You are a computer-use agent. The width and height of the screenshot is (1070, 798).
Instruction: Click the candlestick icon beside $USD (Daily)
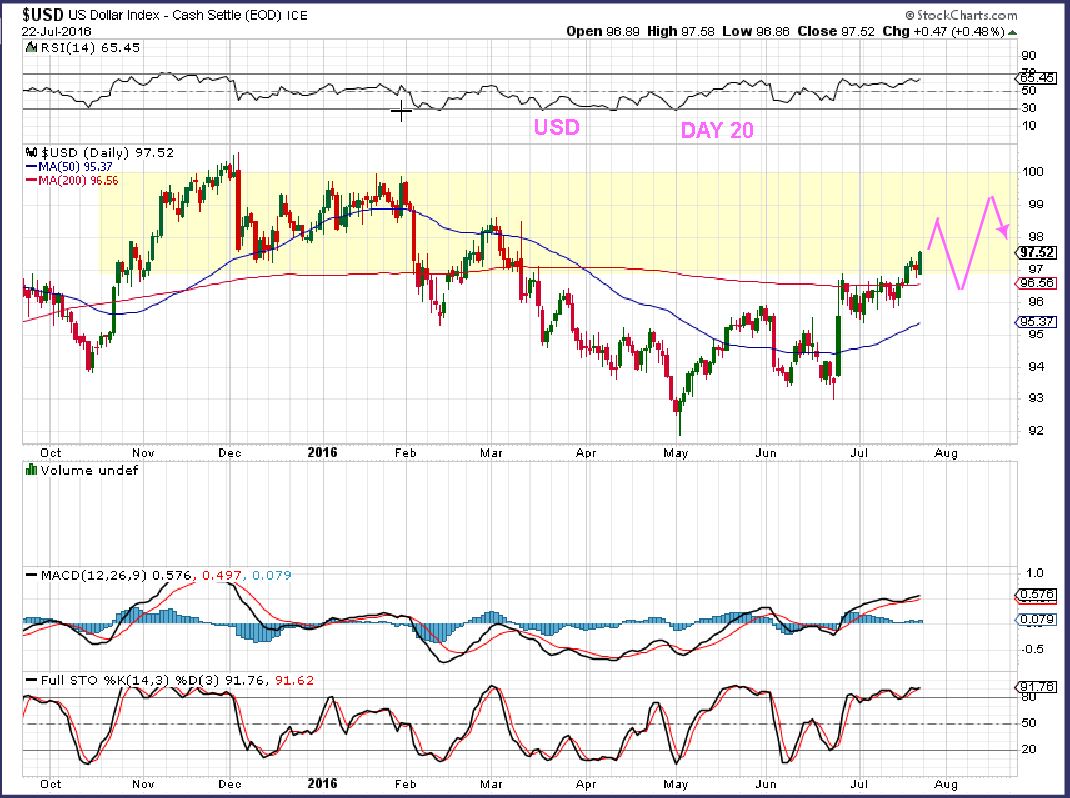click(x=31, y=152)
